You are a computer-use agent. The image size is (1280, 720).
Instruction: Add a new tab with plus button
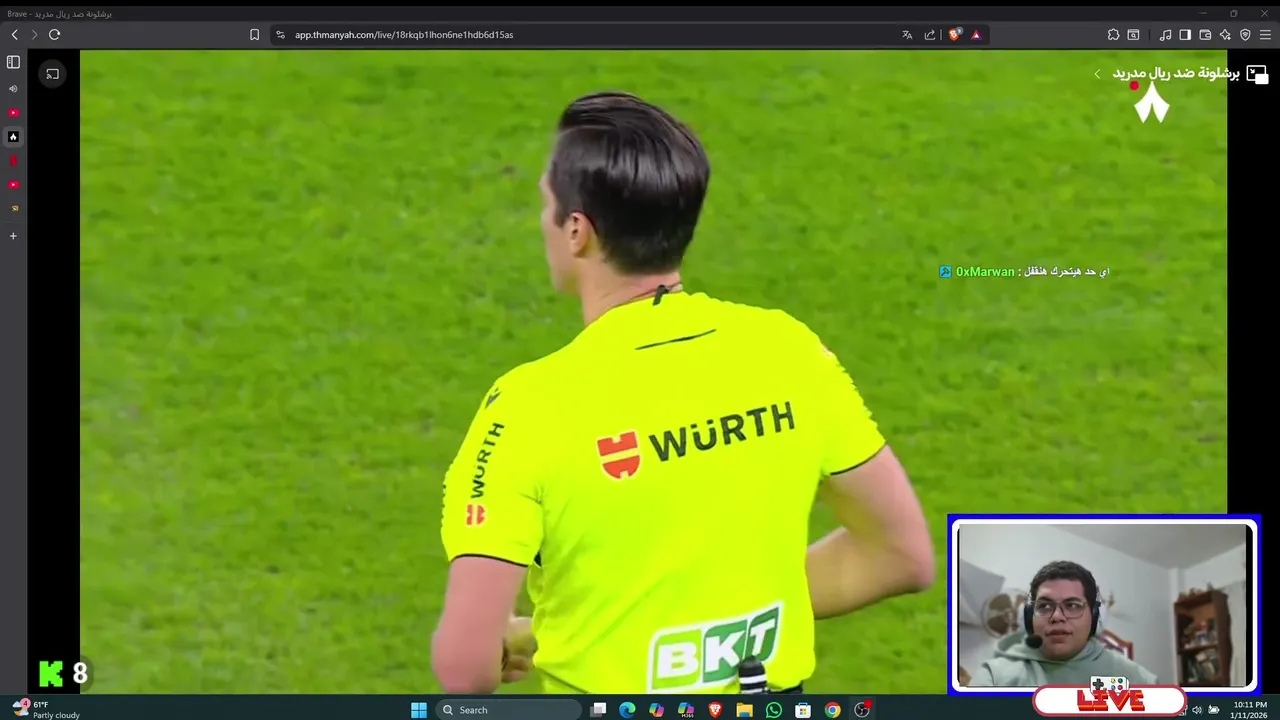[x=13, y=236]
